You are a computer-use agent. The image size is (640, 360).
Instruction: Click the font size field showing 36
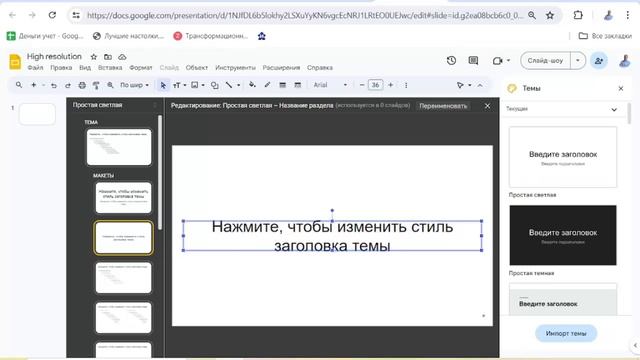point(376,85)
